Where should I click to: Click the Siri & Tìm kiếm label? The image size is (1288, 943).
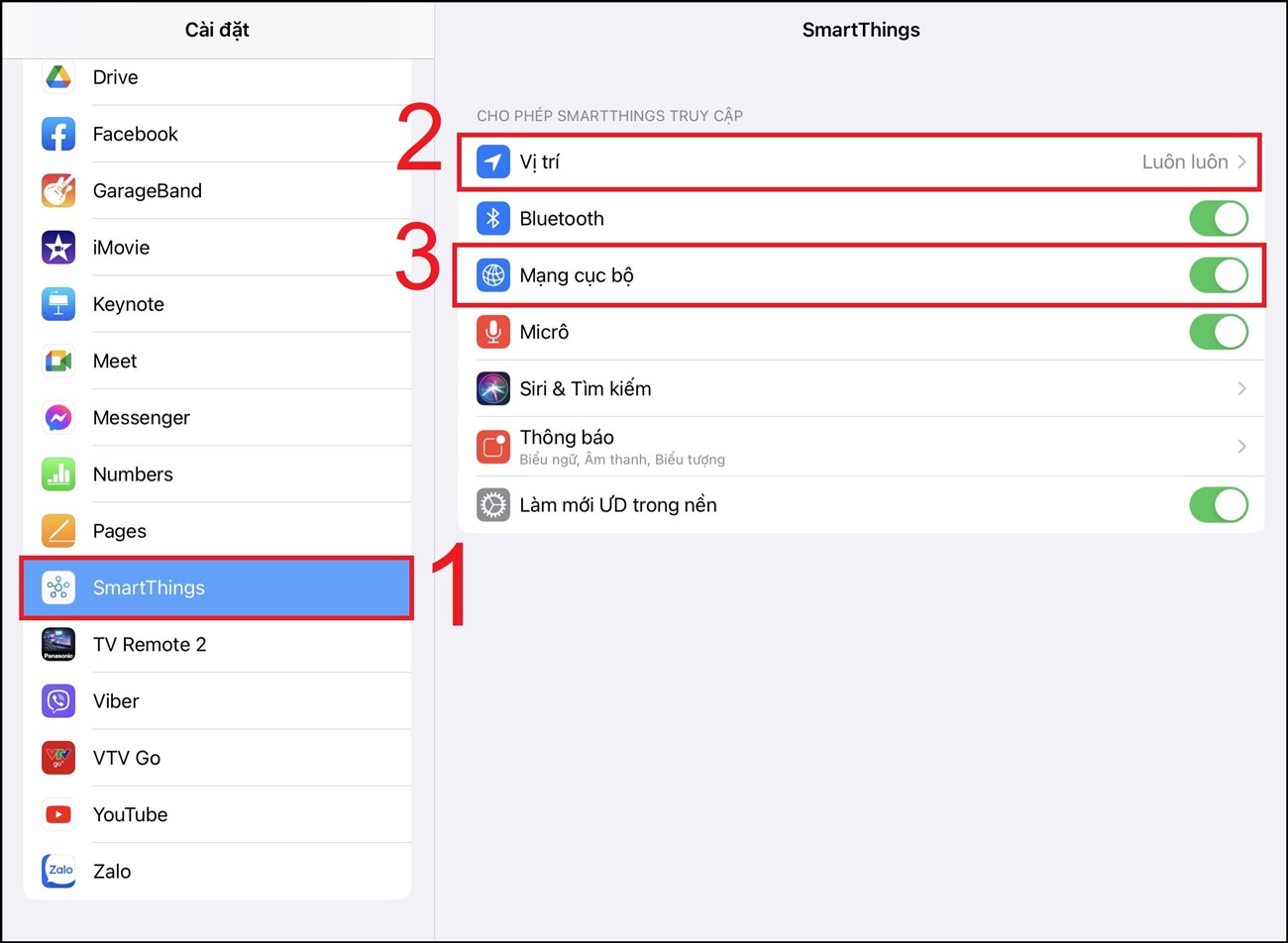(586, 388)
